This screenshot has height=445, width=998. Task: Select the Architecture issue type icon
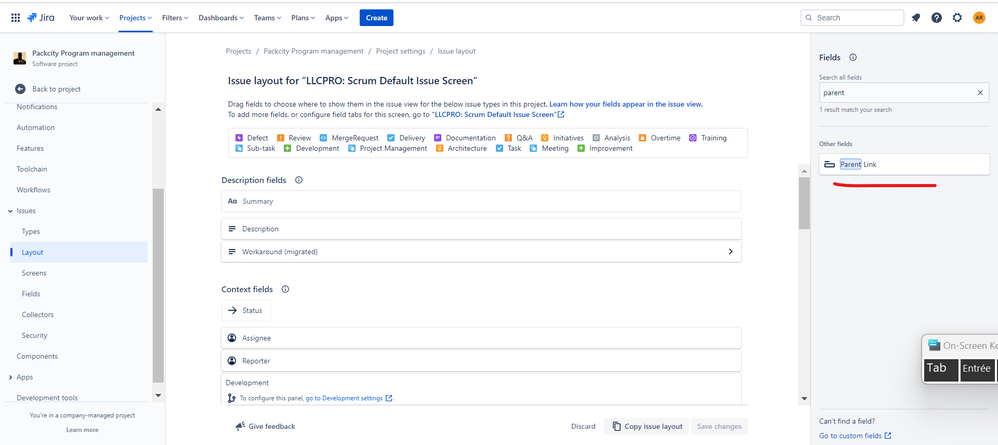click(x=440, y=148)
